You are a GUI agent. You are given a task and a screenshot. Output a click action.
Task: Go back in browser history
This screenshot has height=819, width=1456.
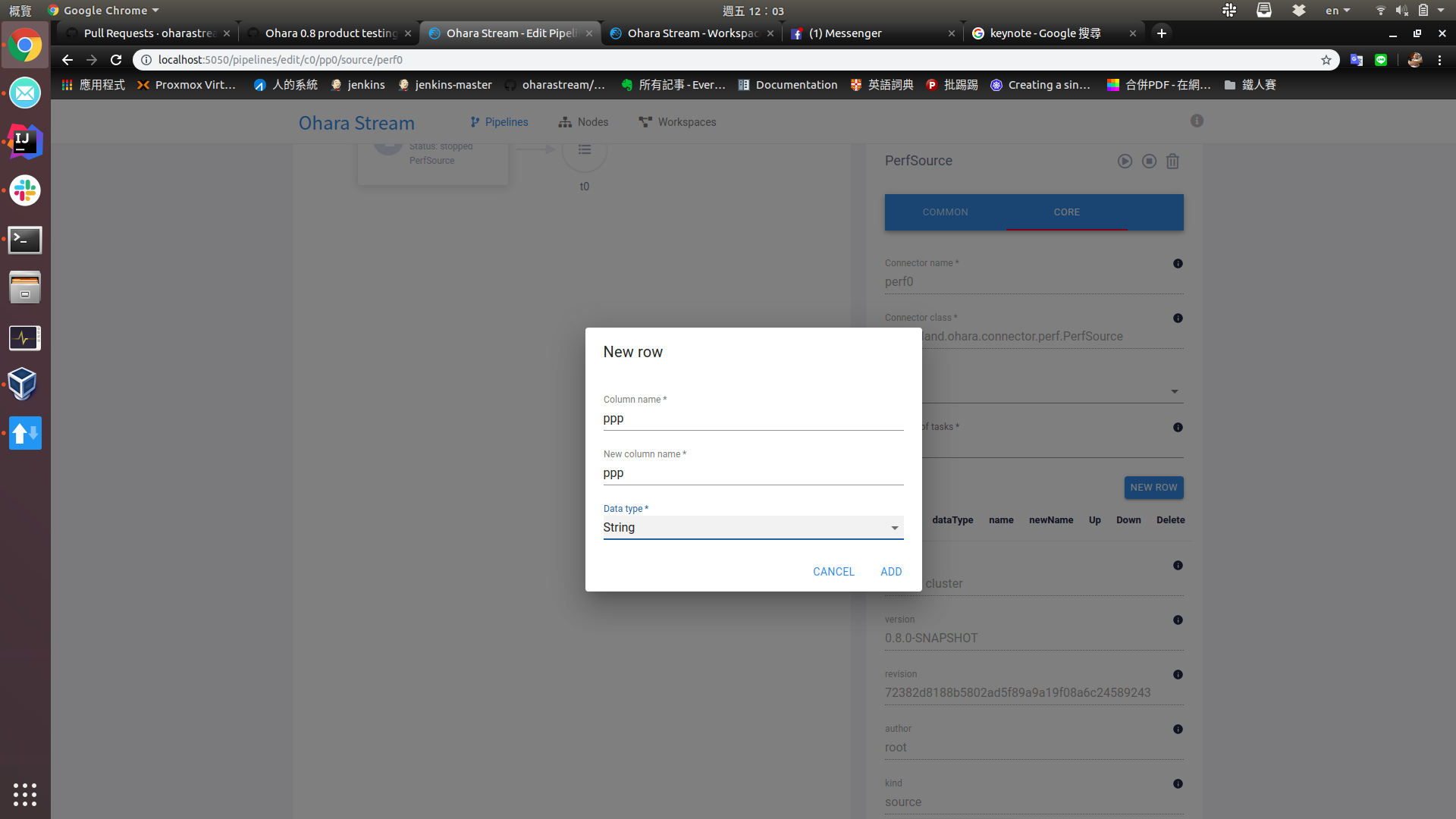point(67,60)
